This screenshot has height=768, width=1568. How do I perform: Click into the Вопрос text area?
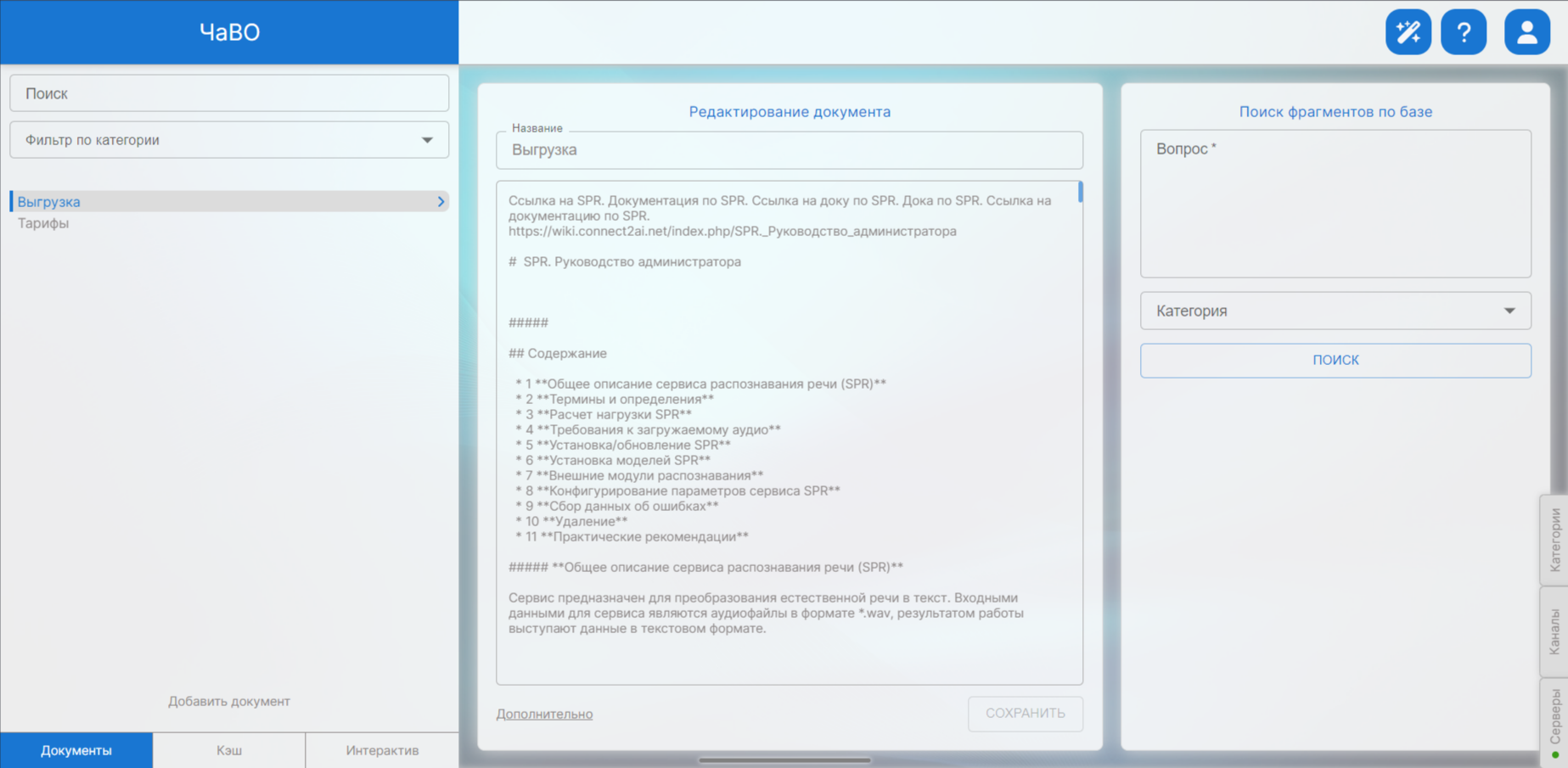(1335, 204)
